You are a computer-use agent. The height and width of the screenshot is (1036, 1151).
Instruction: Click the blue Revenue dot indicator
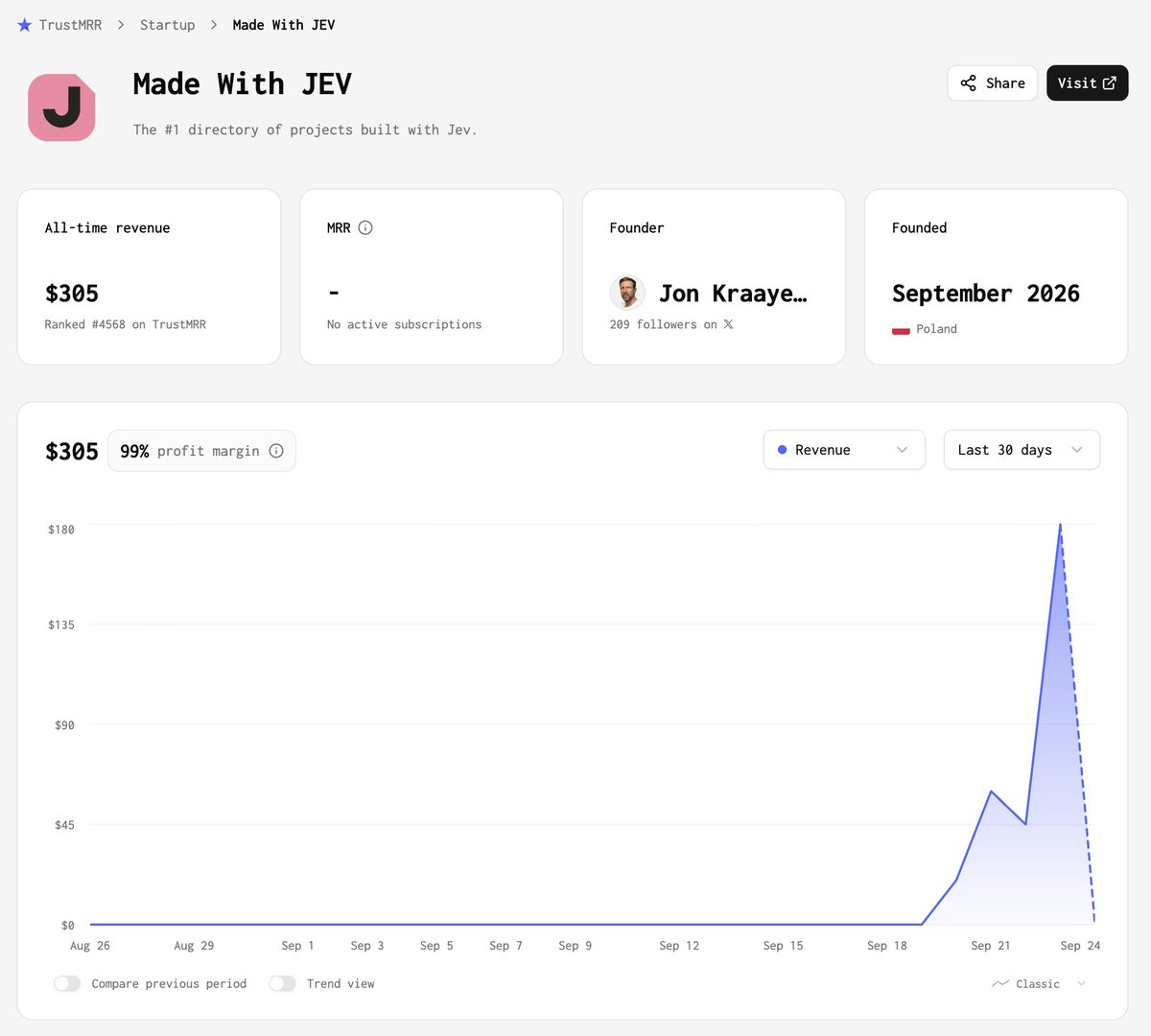tap(783, 450)
